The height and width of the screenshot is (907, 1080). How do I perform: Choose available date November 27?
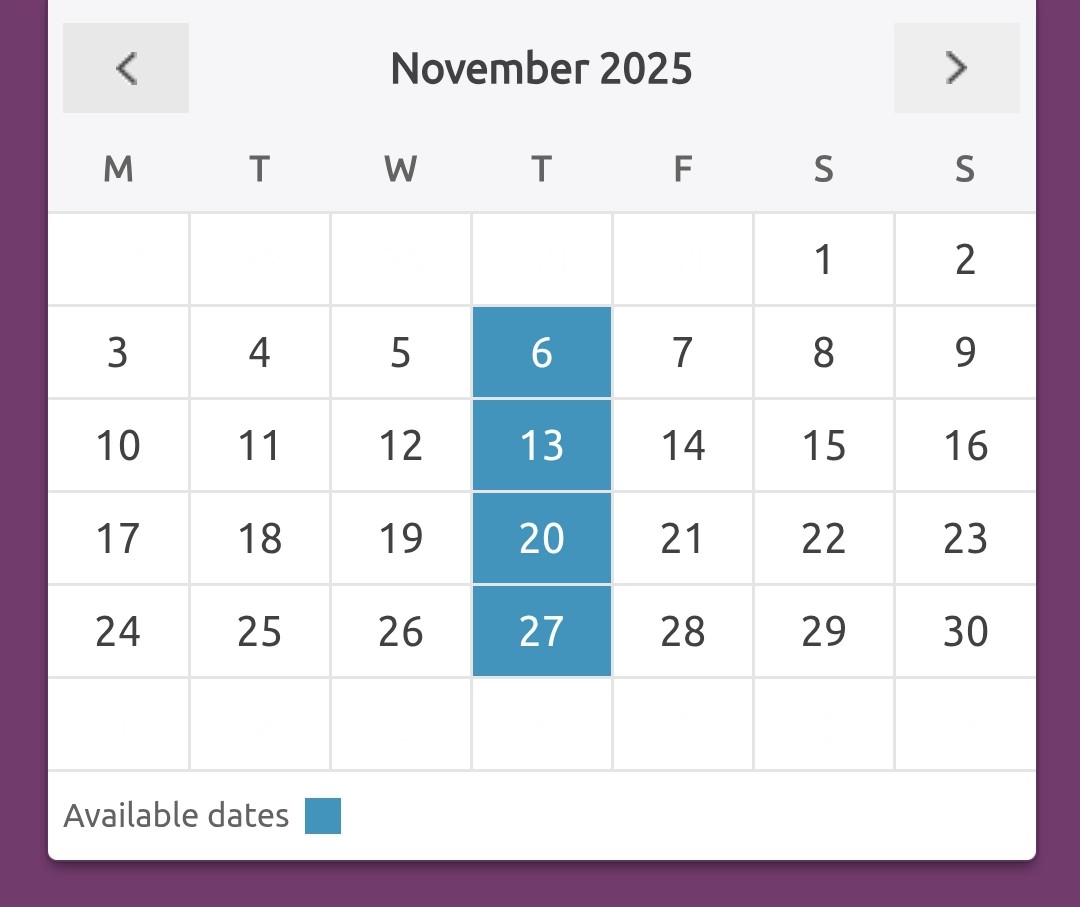click(x=541, y=632)
